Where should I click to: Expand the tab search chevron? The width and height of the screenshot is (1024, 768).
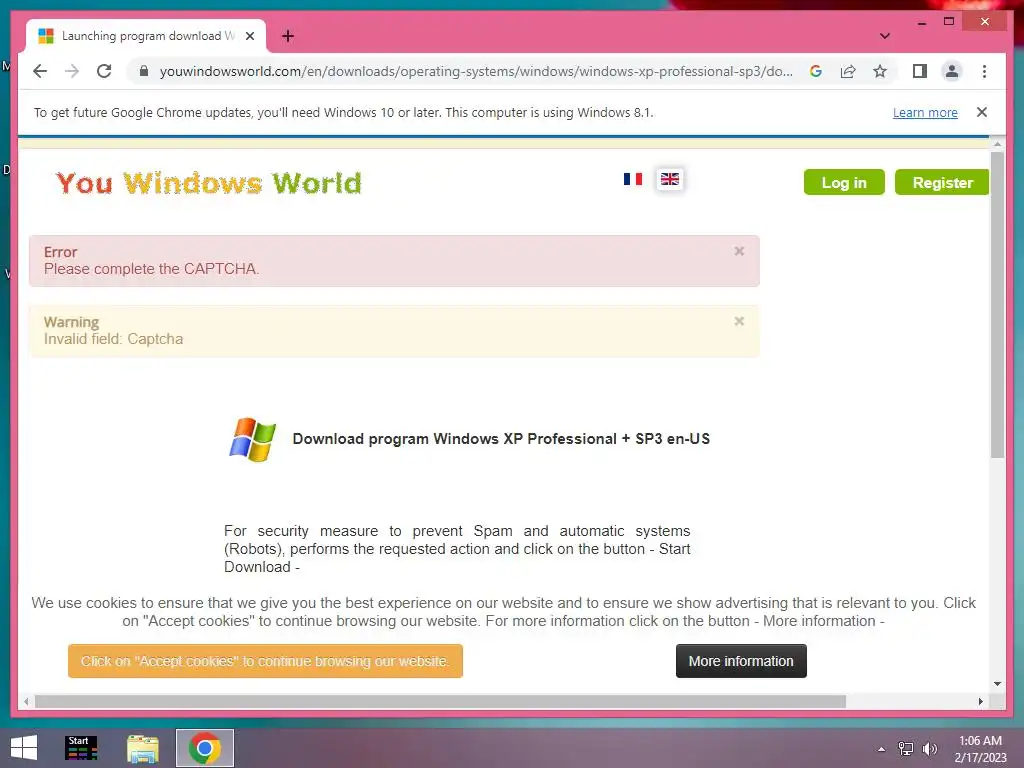884,36
